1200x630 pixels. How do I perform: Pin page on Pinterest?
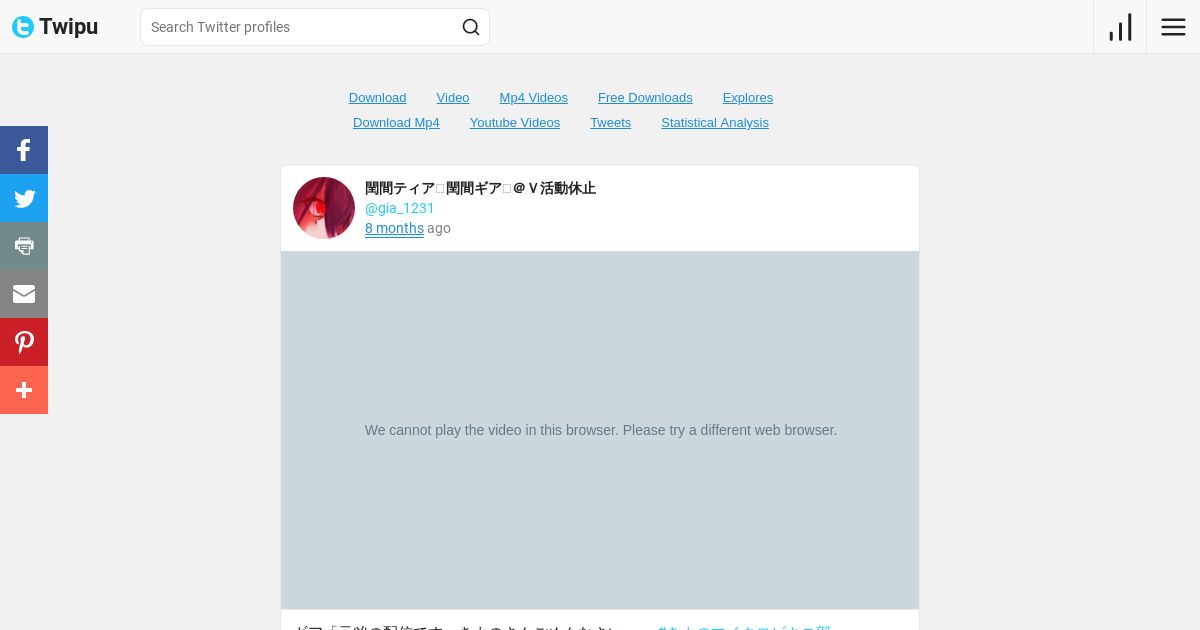click(x=24, y=342)
